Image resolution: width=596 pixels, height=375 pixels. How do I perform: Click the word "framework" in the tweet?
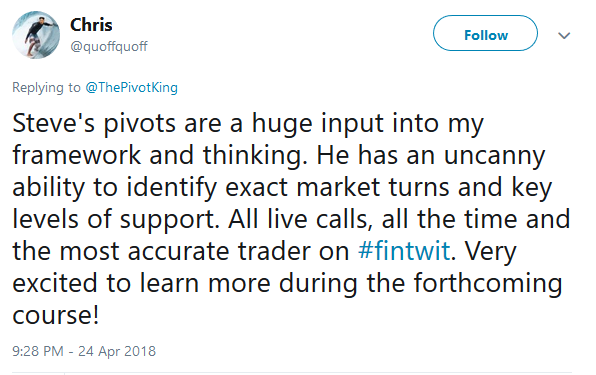(x=76, y=155)
